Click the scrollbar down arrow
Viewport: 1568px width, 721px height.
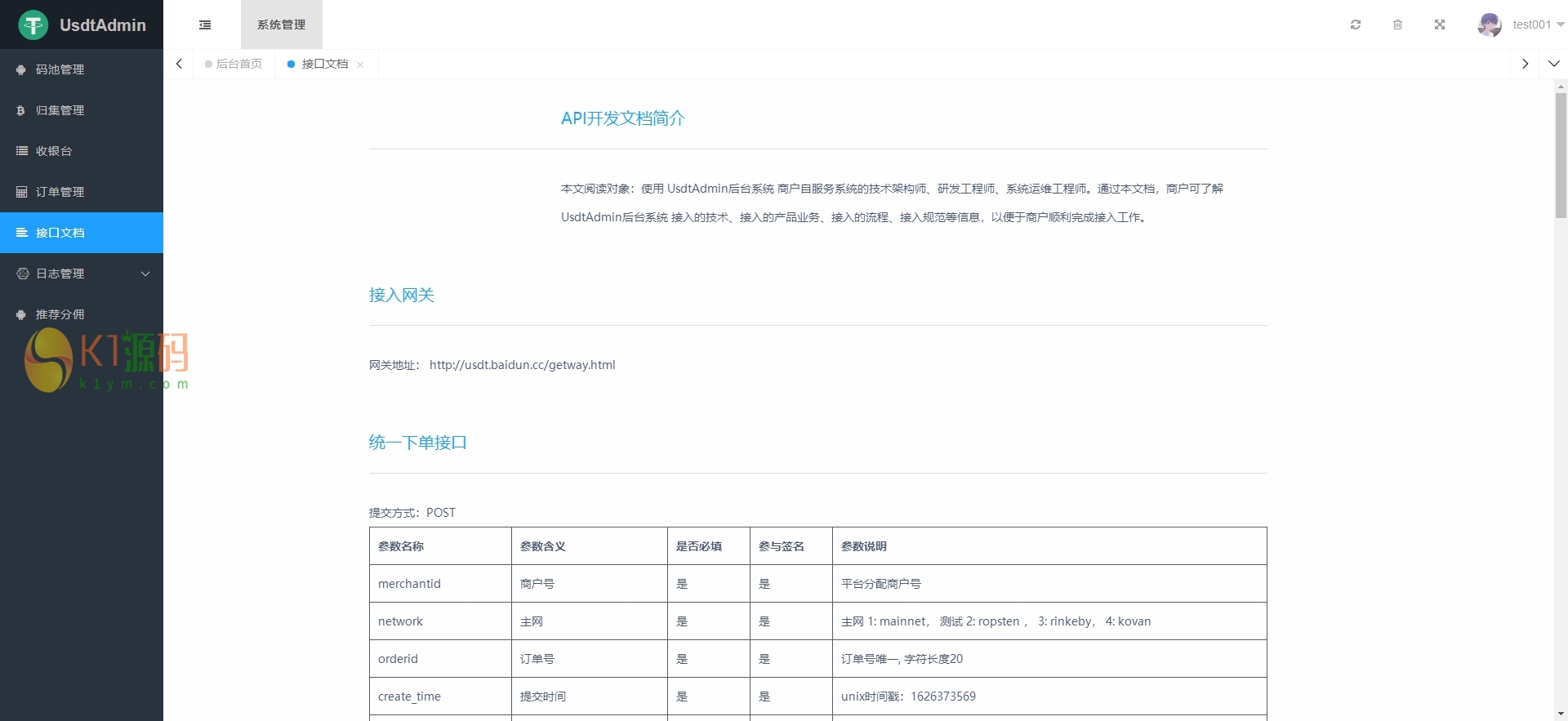pyautogui.click(x=1561, y=714)
